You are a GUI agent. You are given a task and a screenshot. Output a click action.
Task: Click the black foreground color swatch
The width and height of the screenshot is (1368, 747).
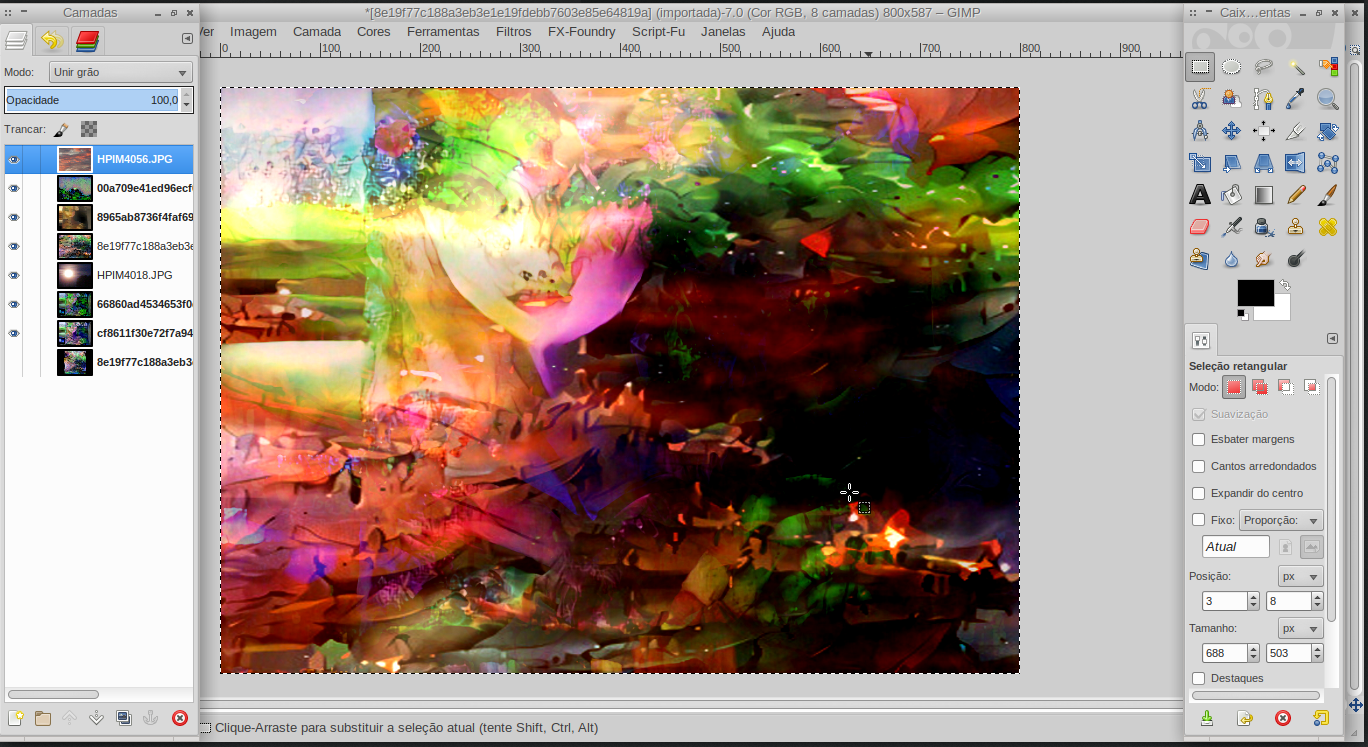point(1255,293)
